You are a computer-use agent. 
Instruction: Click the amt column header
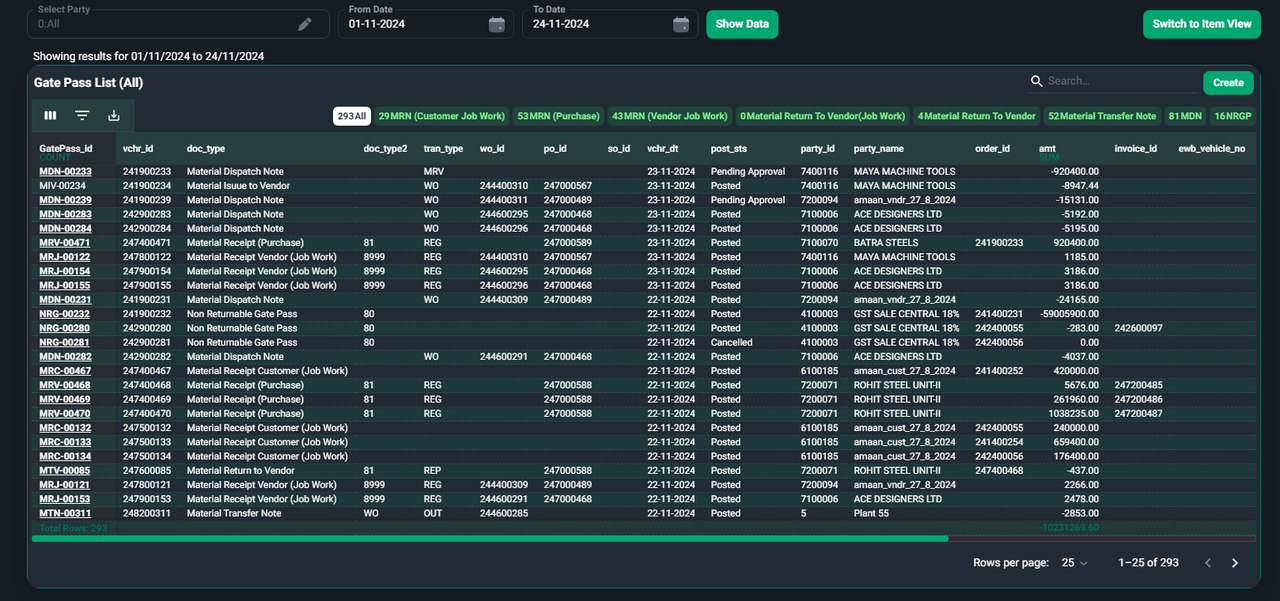[x=1048, y=148]
